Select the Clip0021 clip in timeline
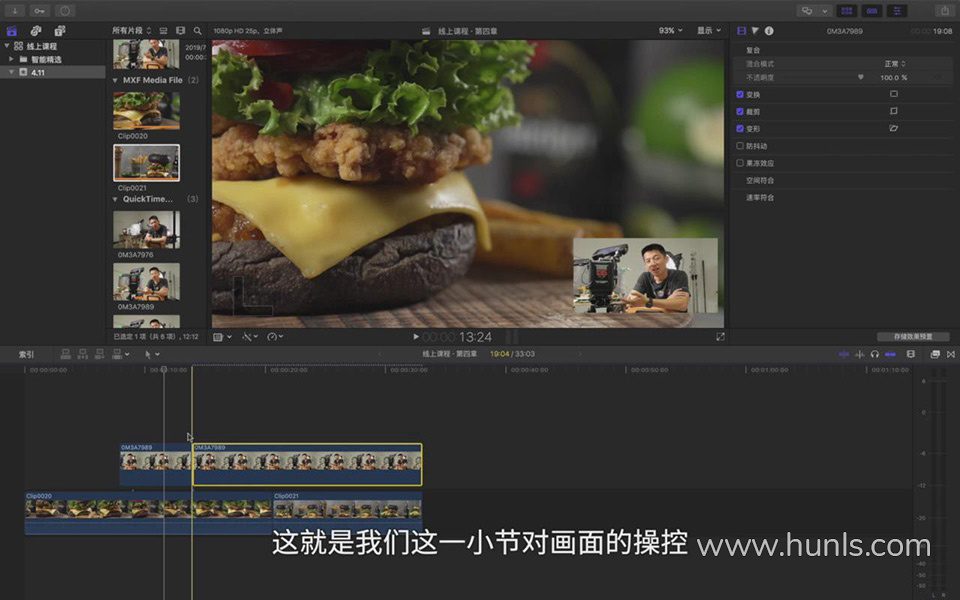Screen dimensions: 960x600 tap(347, 513)
